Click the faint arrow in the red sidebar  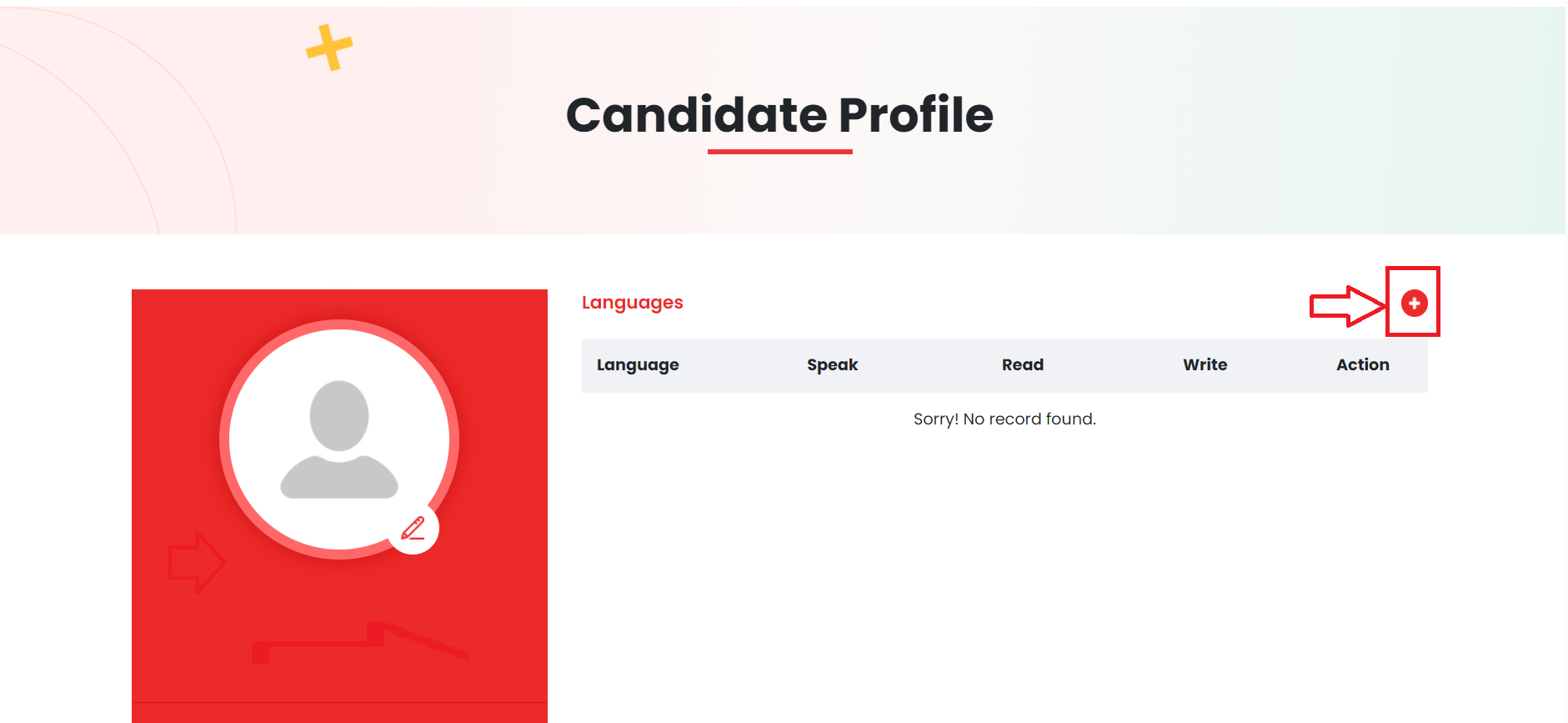tap(196, 562)
